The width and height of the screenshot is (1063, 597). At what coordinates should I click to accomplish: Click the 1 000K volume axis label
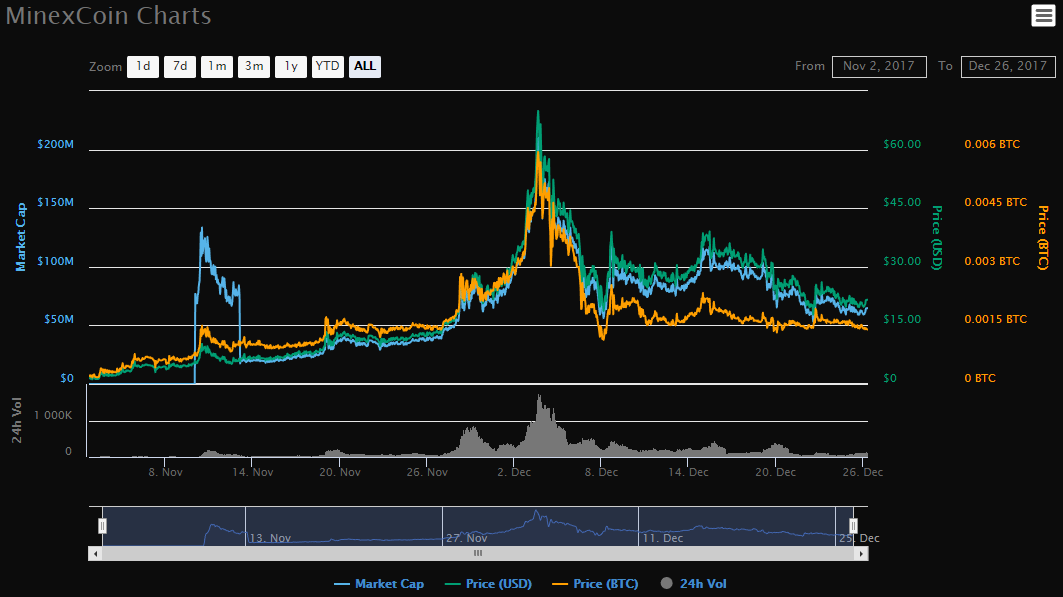[53, 415]
